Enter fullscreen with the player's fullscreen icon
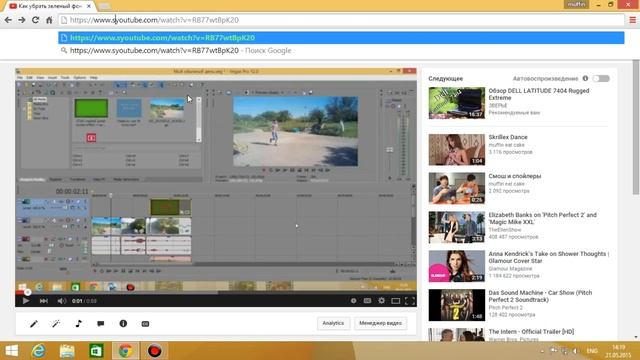Image resolution: width=640 pixels, height=360 pixels. [409, 301]
